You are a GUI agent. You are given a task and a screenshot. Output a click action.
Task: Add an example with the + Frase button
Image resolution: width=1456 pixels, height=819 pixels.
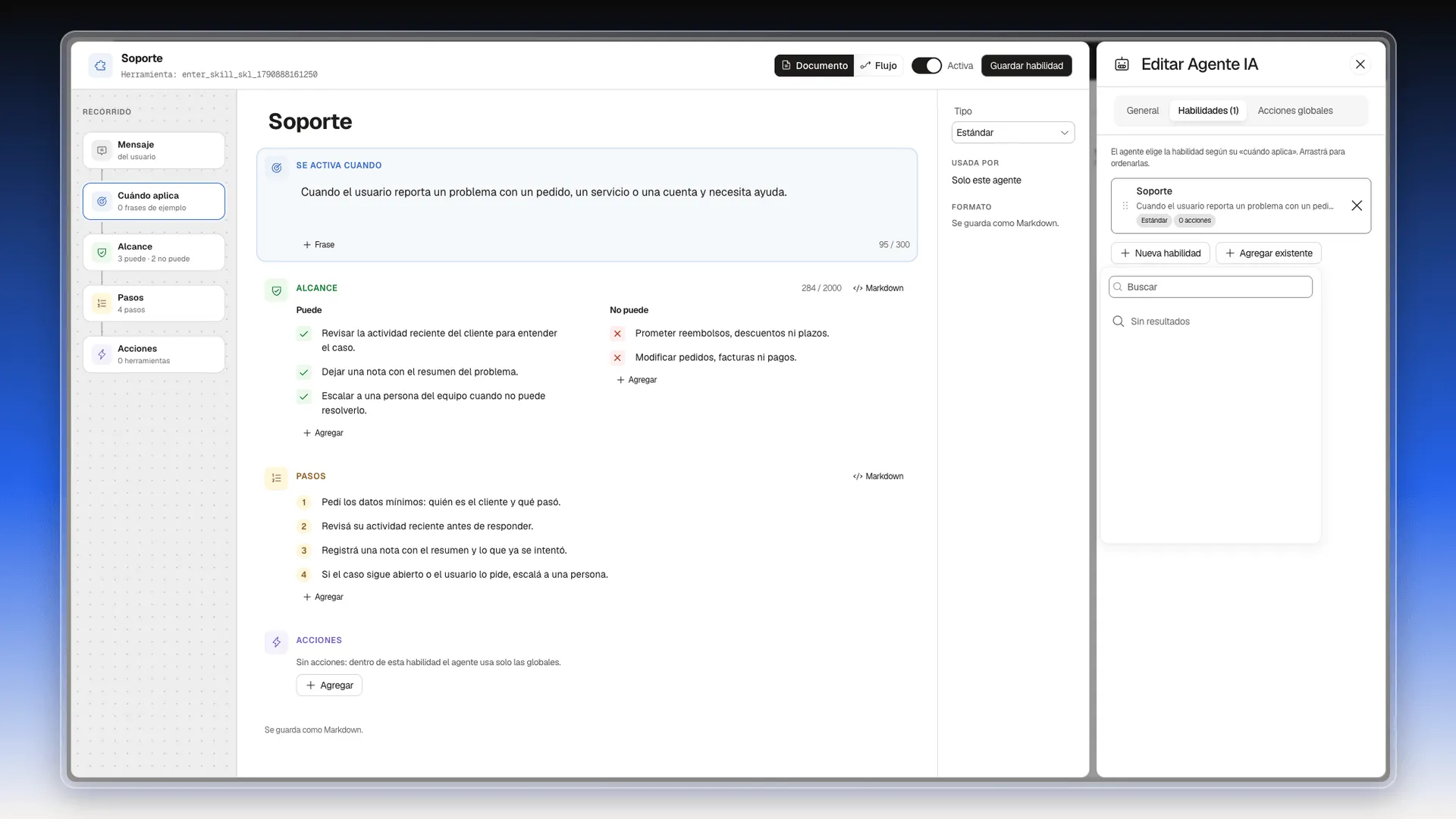318,245
